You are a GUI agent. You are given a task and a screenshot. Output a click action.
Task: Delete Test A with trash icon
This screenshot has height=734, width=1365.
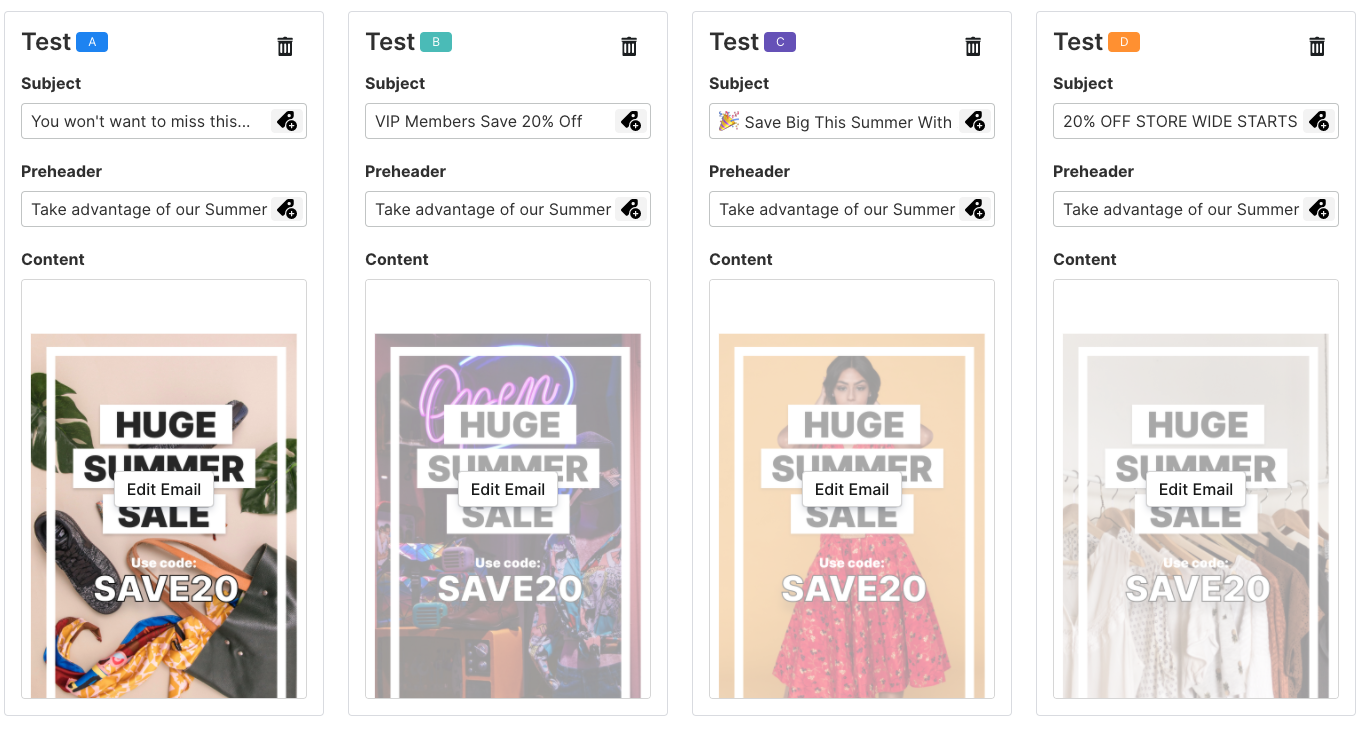click(x=285, y=46)
